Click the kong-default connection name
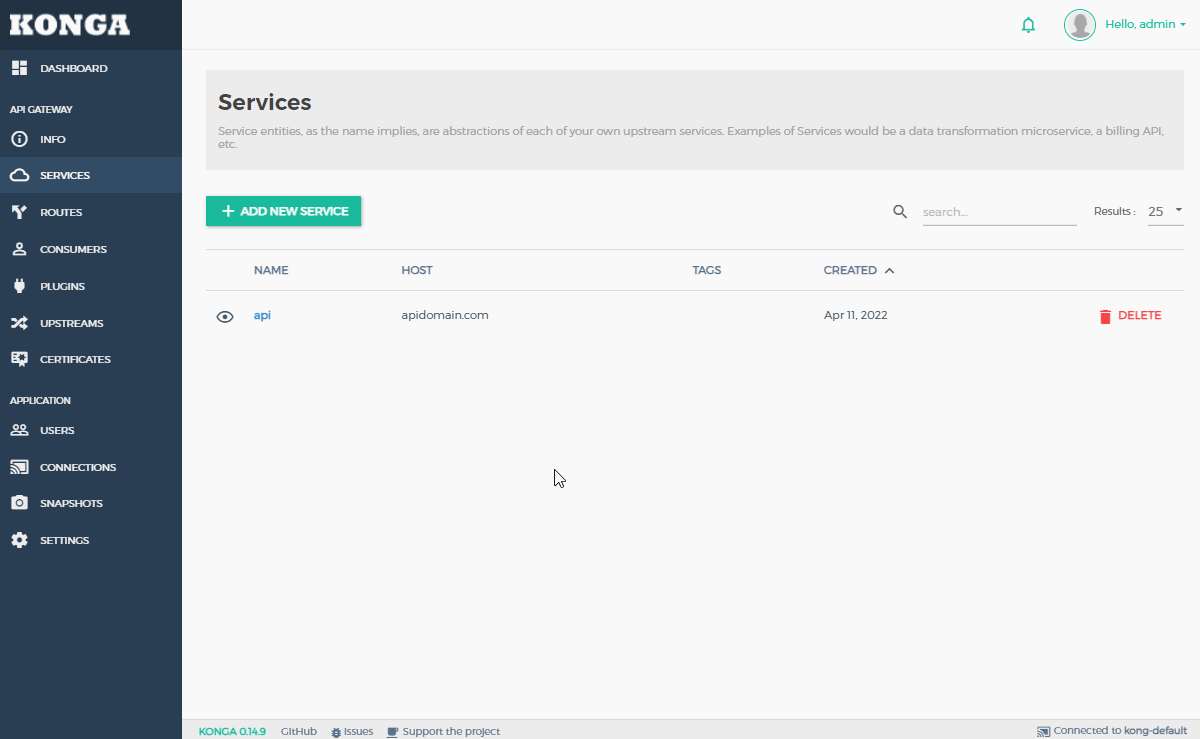 (1155, 731)
